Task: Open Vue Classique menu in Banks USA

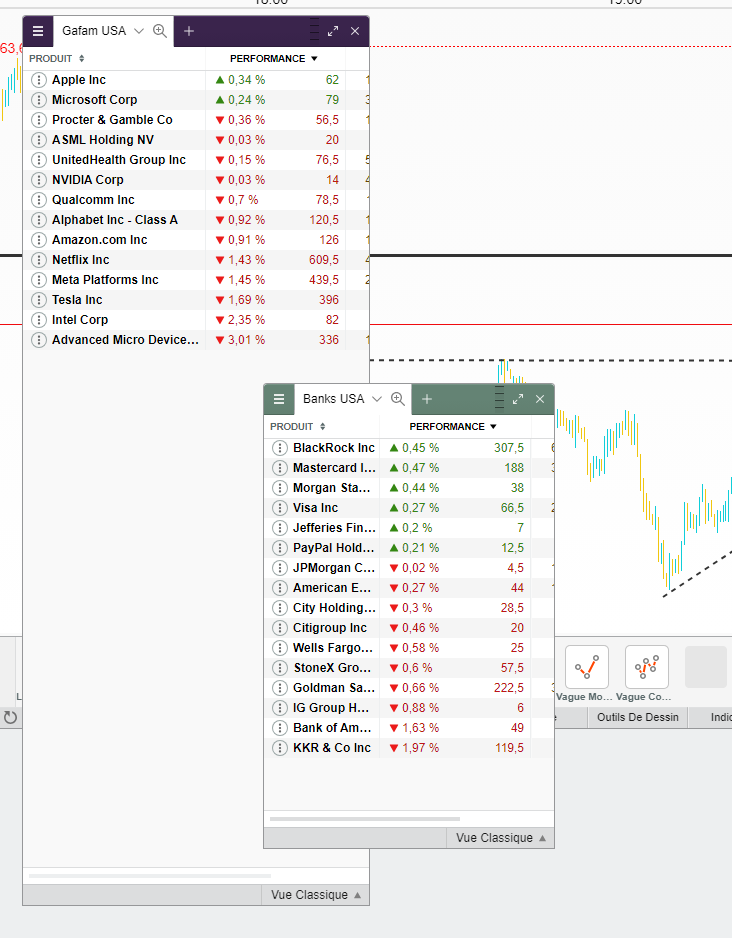Action: point(501,838)
